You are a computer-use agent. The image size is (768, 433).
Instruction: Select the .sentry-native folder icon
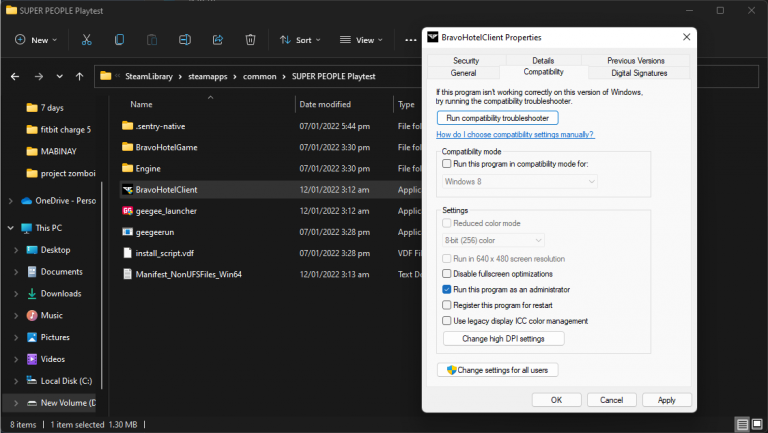(x=127, y=126)
